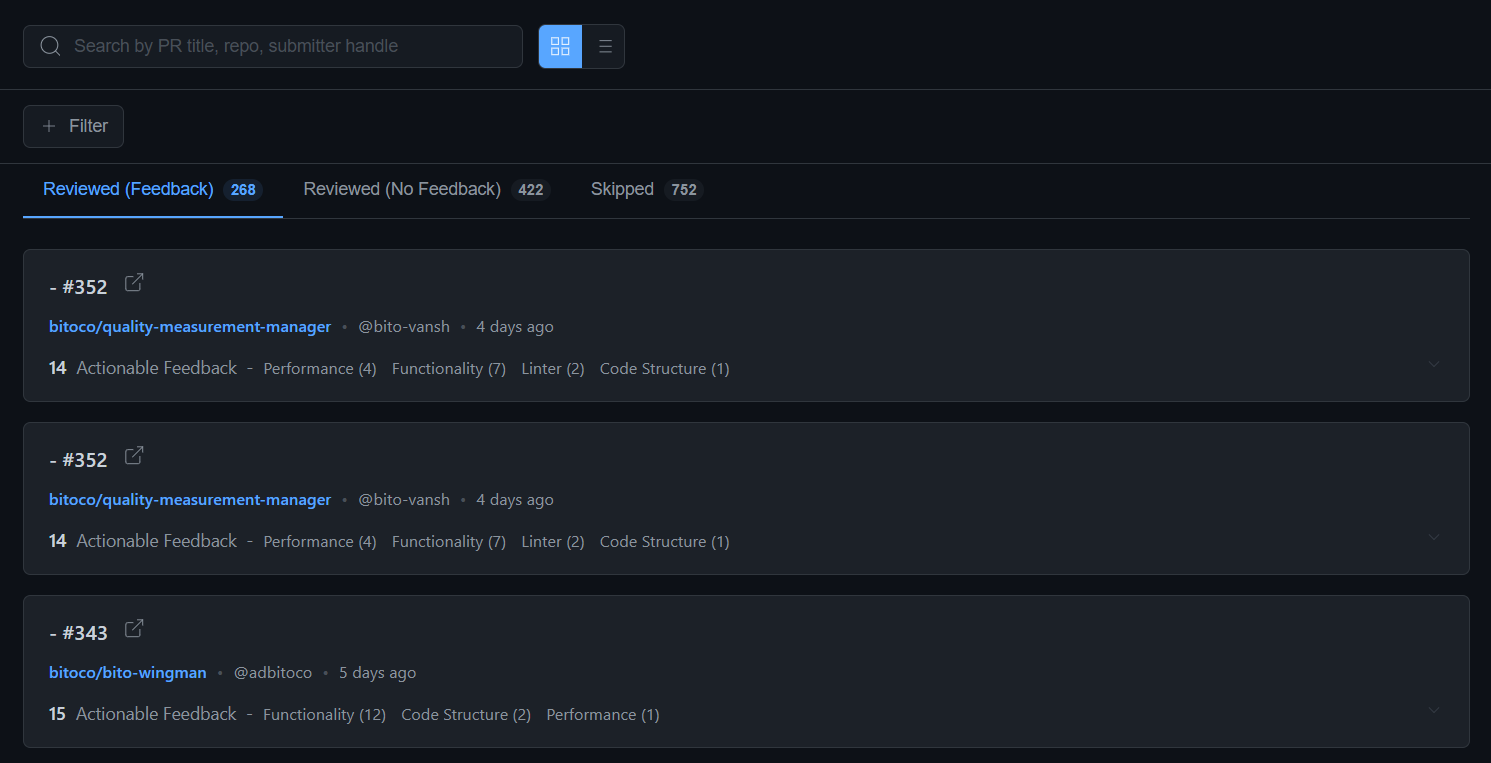Open the Skipped tab
Viewport: 1491px width, 763px height.
pos(622,189)
